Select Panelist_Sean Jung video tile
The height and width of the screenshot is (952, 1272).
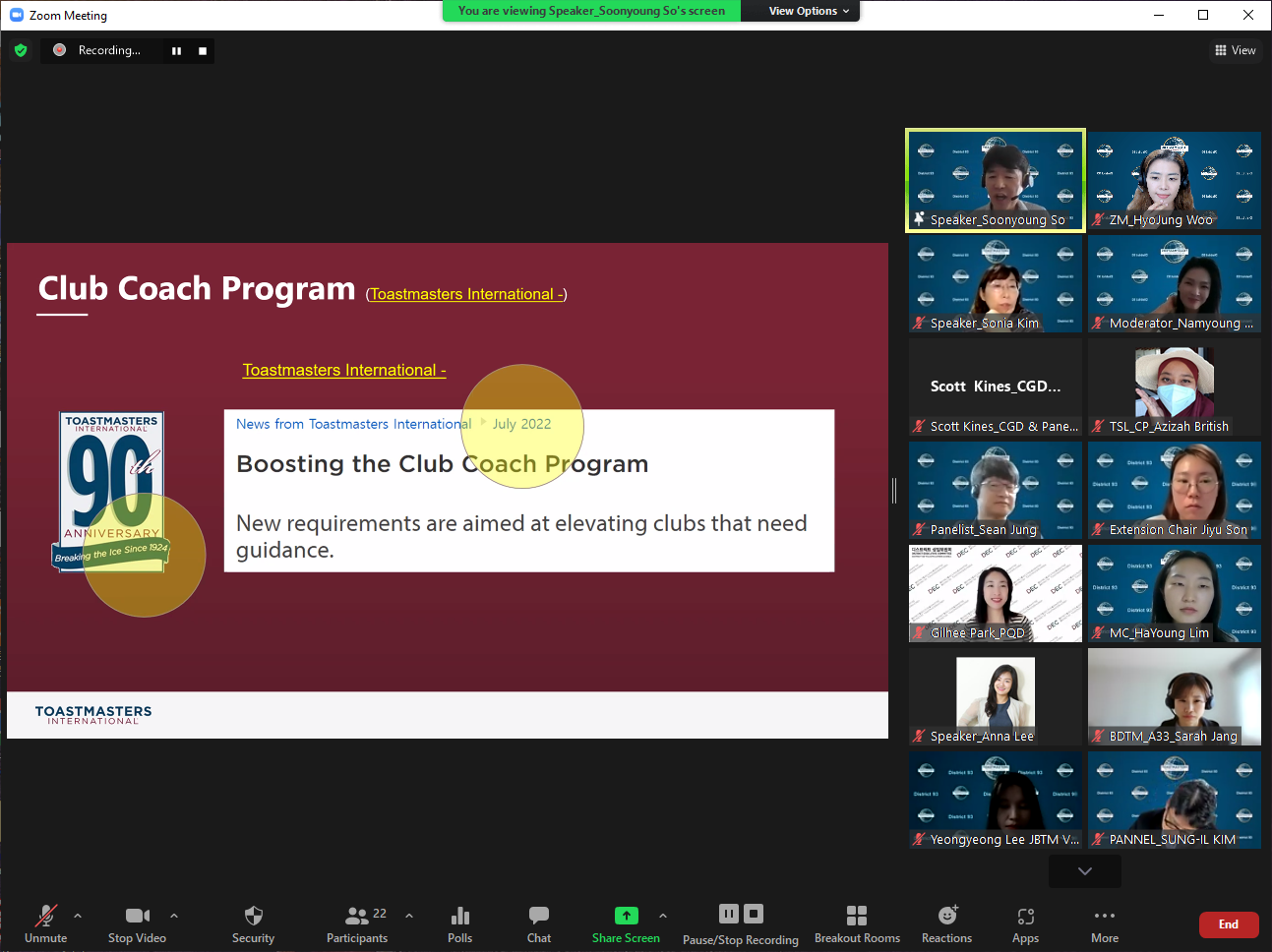pyautogui.click(x=996, y=491)
